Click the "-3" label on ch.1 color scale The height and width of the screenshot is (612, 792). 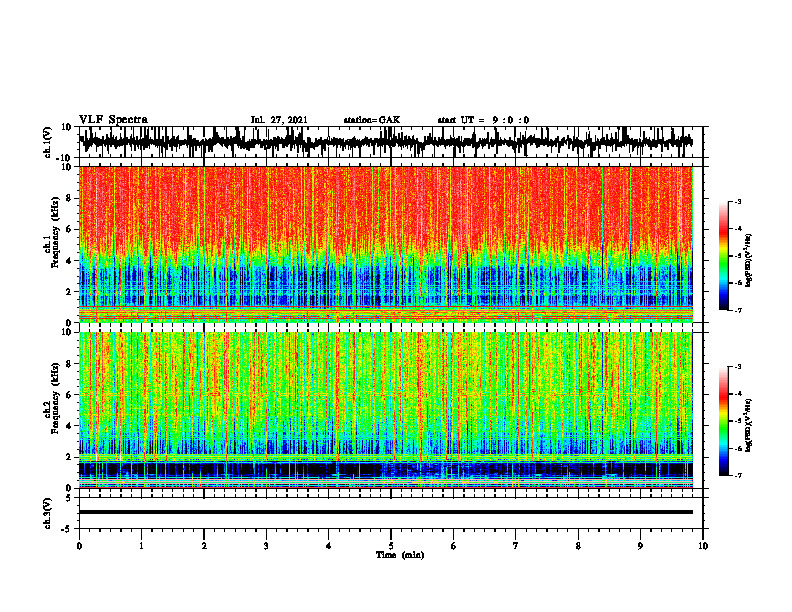pos(738,201)
